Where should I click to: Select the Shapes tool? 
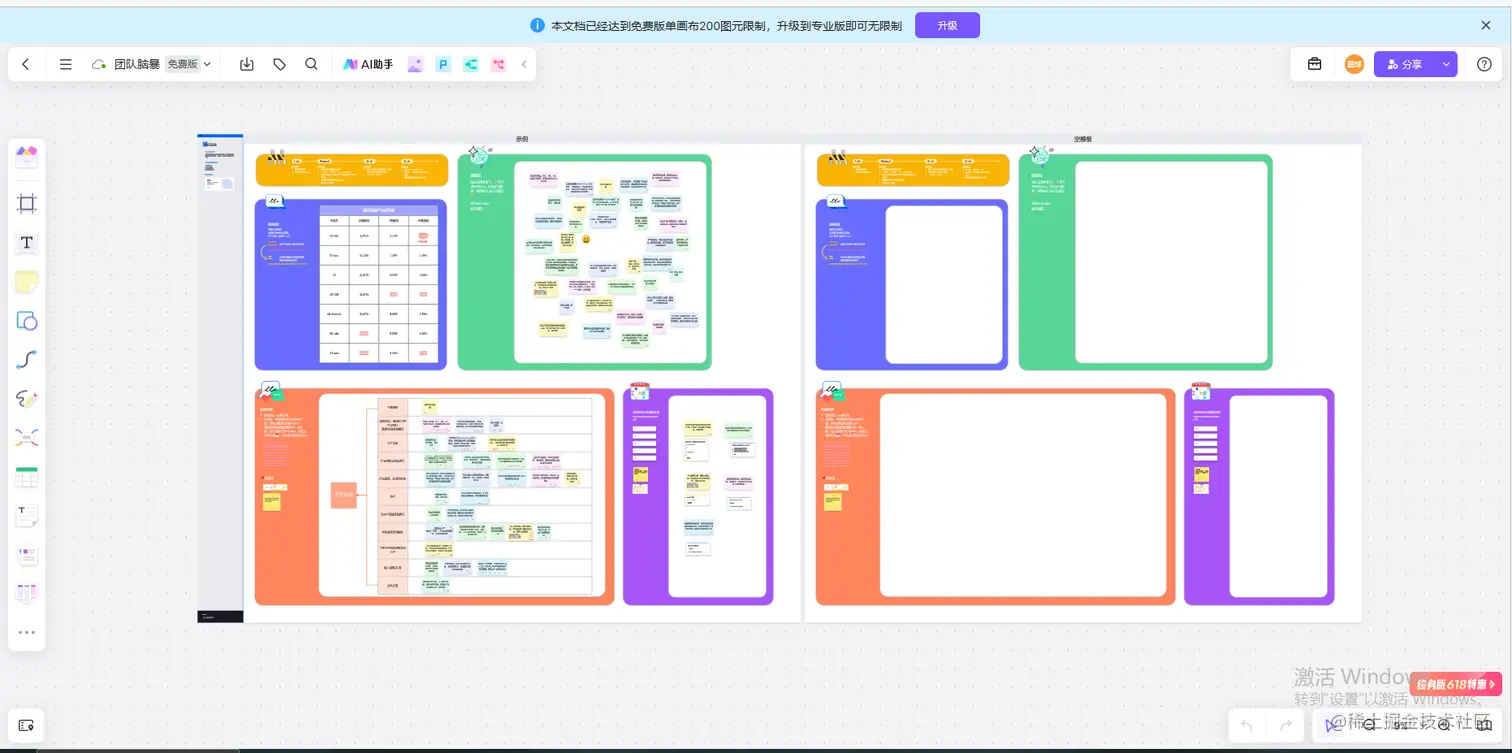pyautogui.click(x=27, y=321)
